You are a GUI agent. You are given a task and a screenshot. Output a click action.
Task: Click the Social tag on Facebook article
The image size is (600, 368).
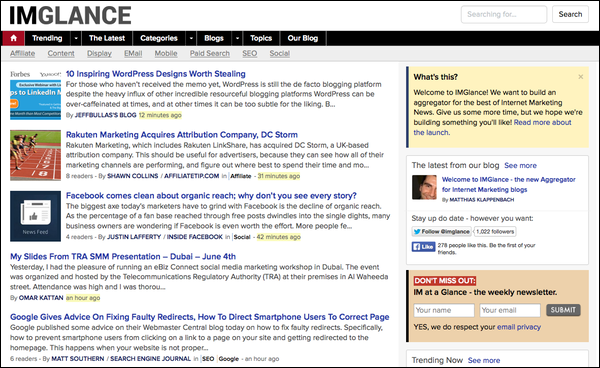(242, 237)
